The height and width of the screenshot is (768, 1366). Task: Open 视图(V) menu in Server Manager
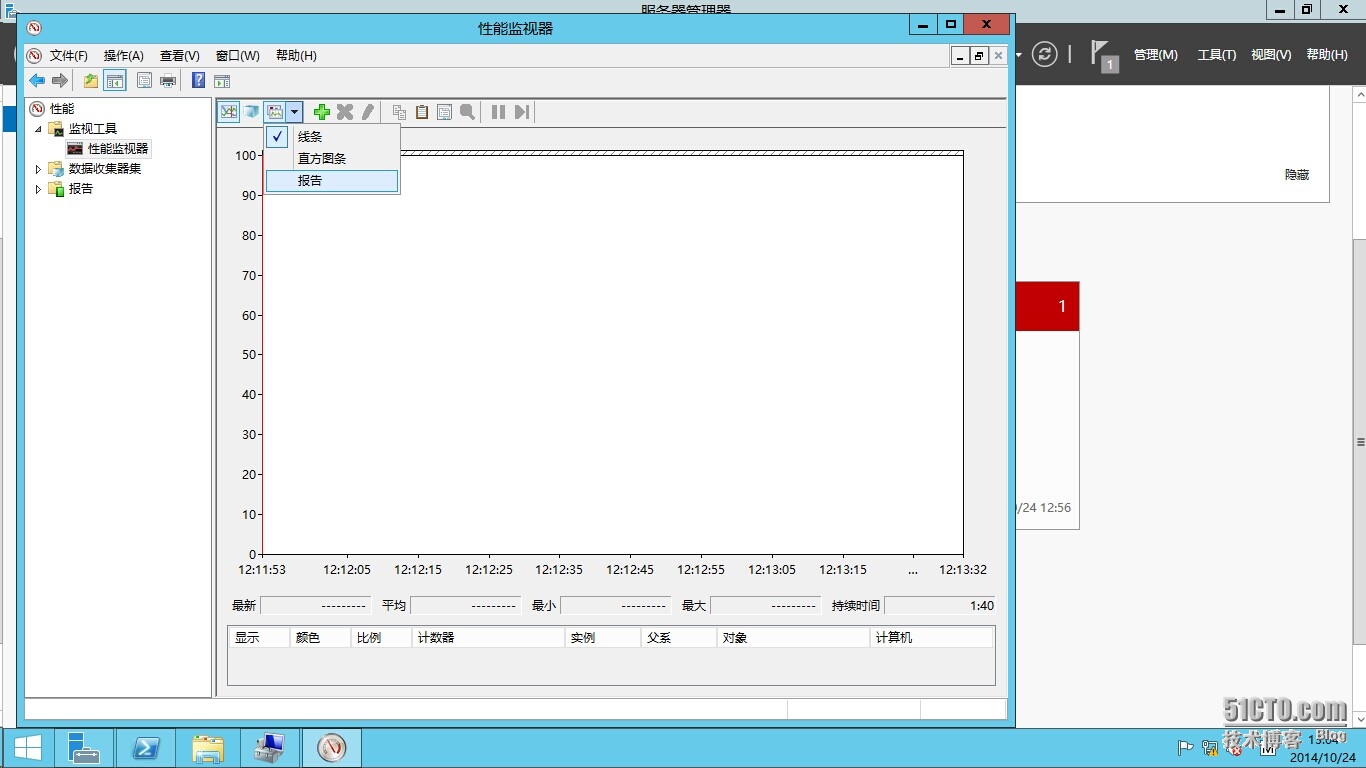click(1271, 55)
